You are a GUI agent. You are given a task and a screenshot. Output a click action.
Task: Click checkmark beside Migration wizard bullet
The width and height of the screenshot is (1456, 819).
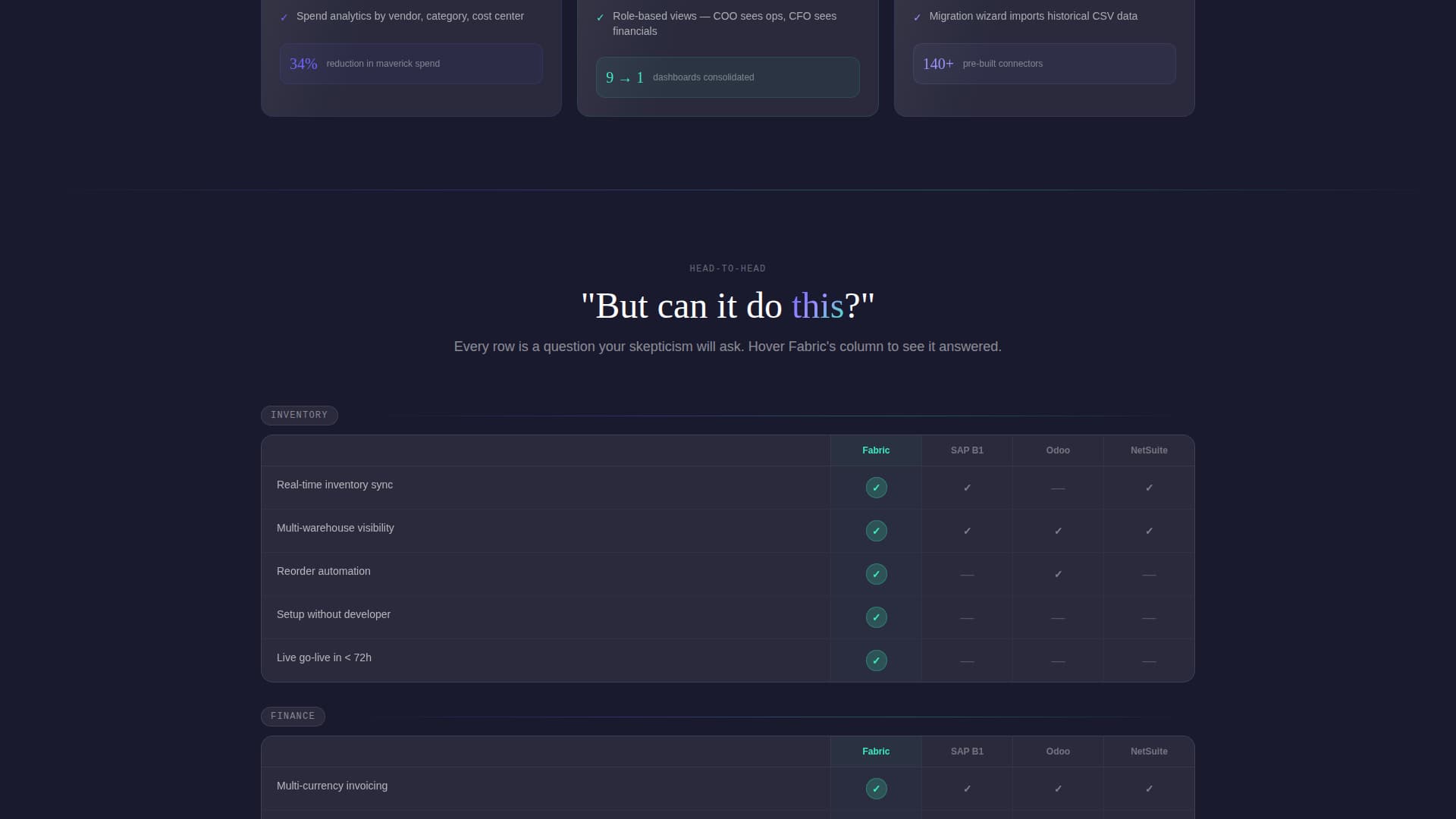918,17
